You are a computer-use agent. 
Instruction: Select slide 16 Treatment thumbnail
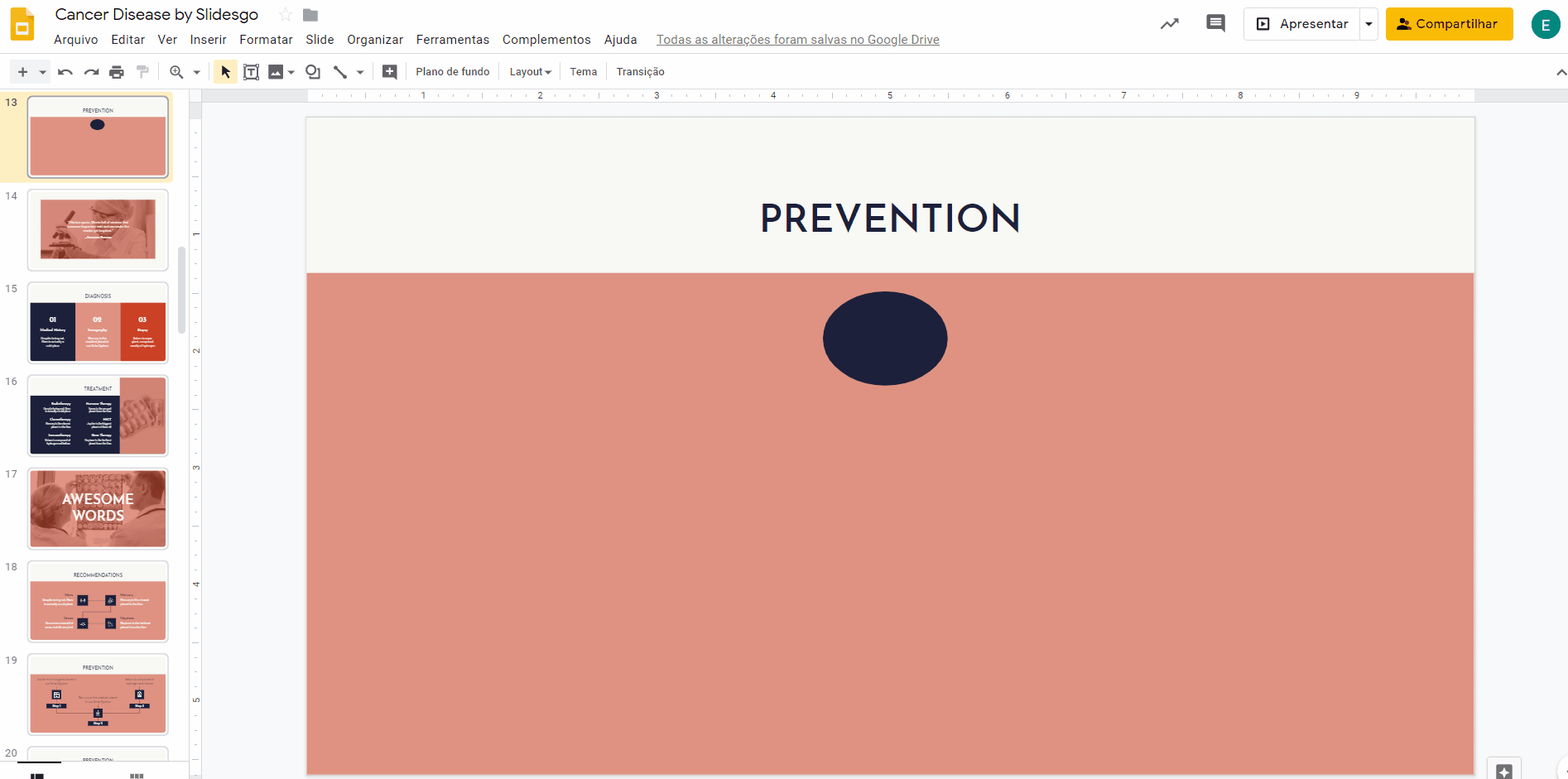coord(98,416)
